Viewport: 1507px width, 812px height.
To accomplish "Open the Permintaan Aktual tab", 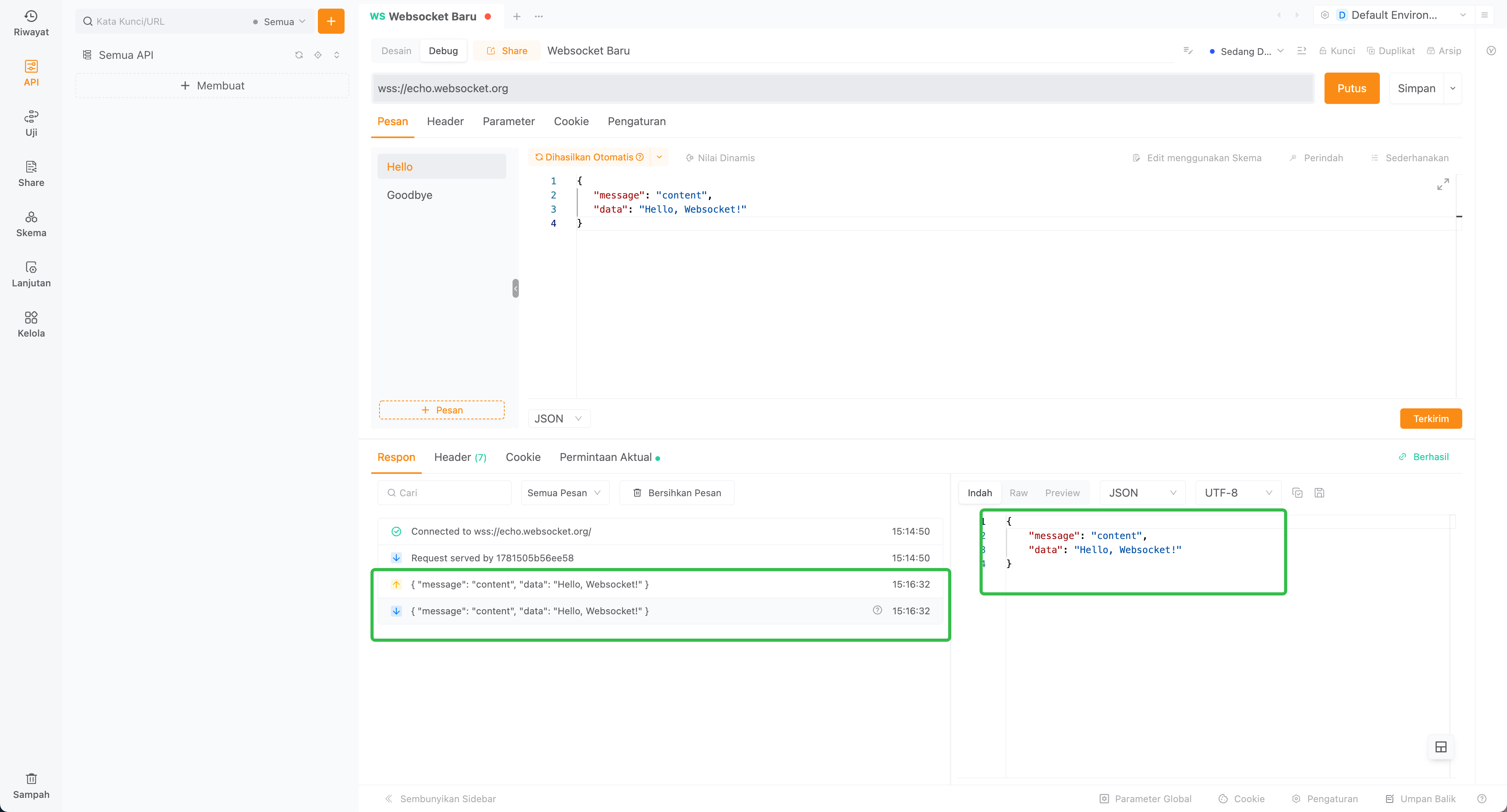I will pos(609,457).
